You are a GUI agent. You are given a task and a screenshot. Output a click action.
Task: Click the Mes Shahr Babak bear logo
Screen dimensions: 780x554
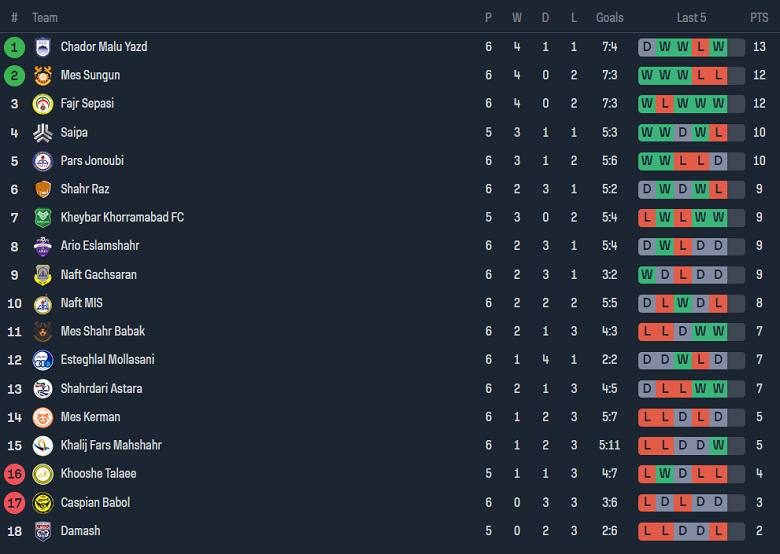(x=42, y=332)
